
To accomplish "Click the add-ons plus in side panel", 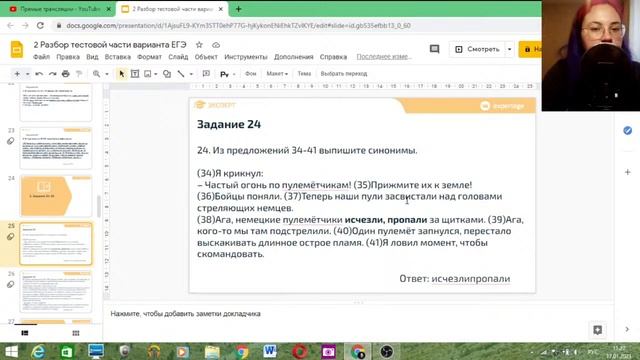I will 628,172.
